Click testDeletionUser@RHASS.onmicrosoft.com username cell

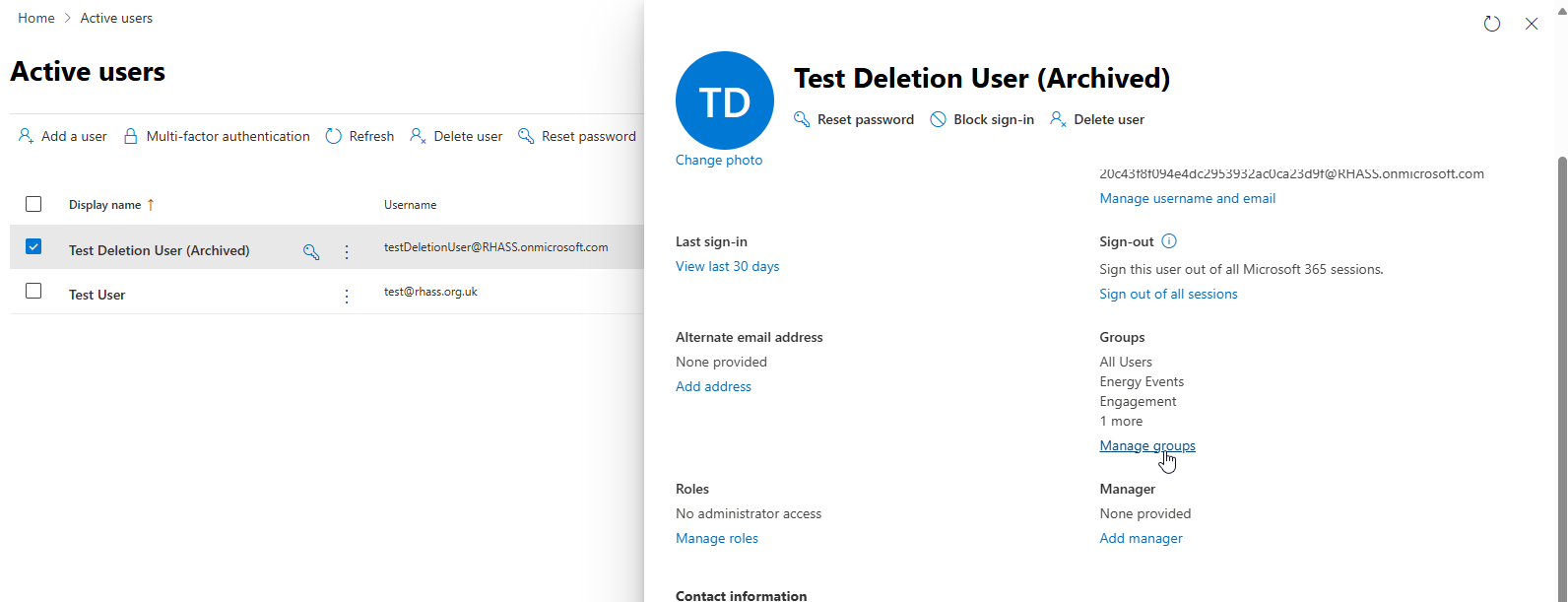coord(496,247)
